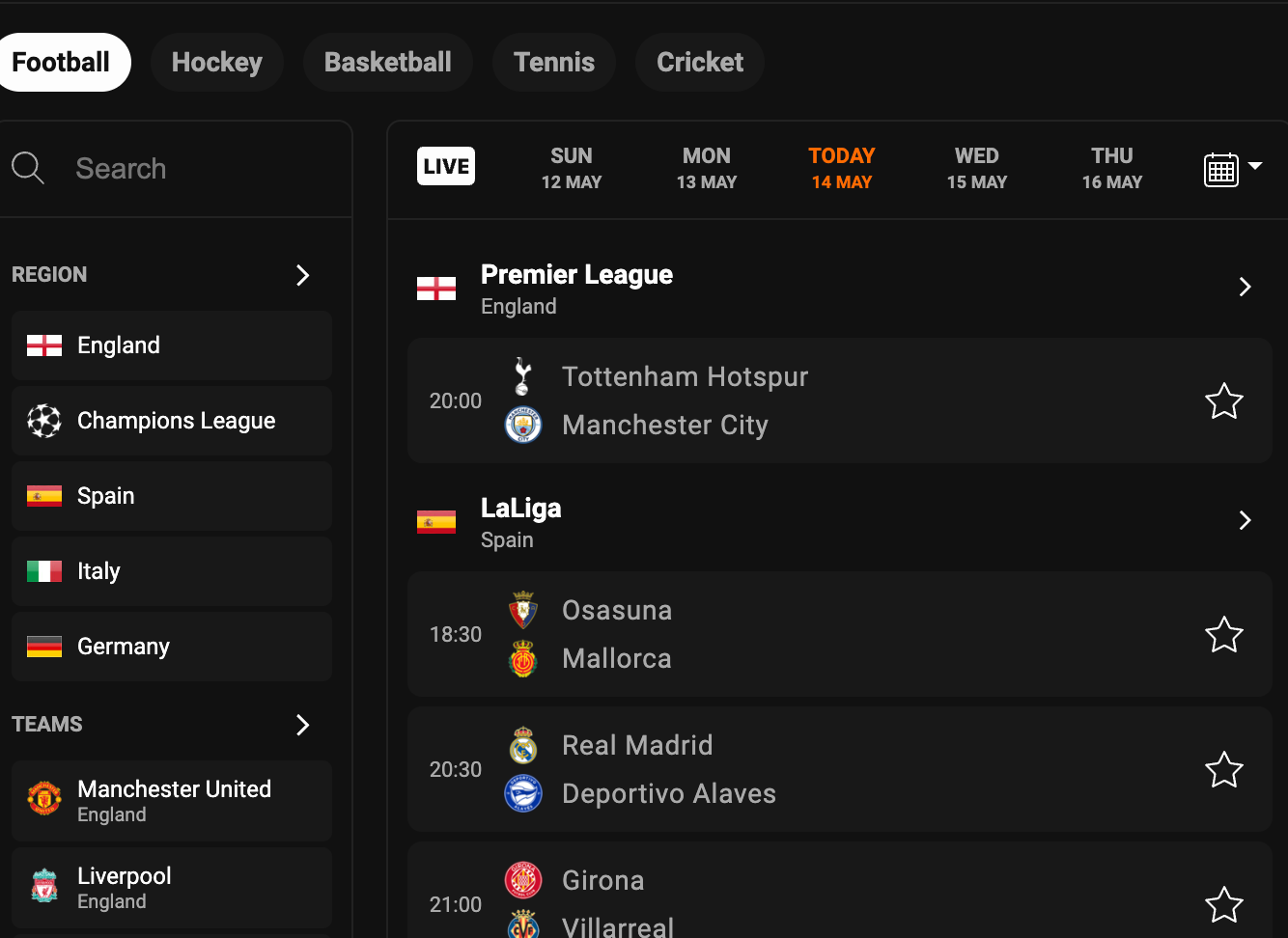Switch to the Tennis sport tab
1288x938 pixels.
[x=554, y=62]
